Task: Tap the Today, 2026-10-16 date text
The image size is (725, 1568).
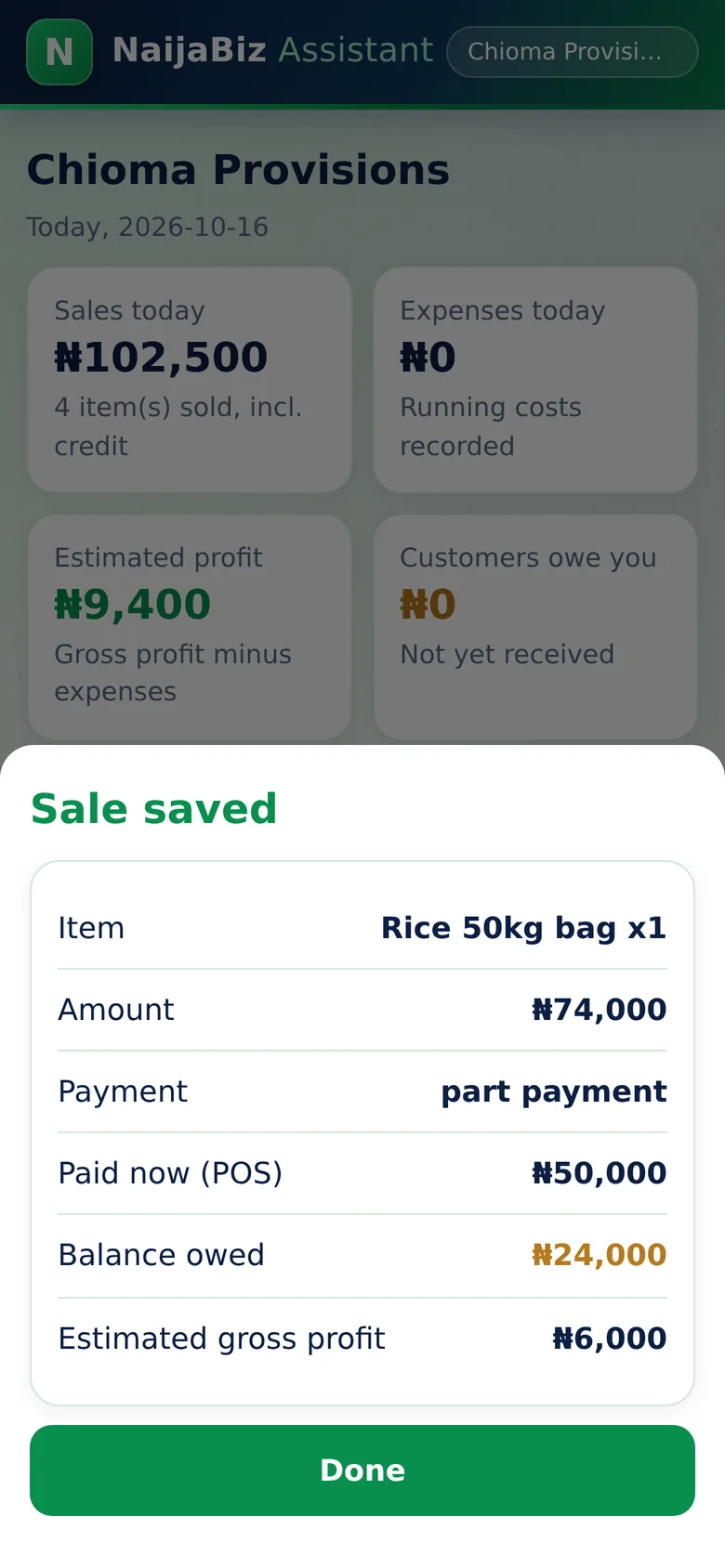Action: tap(147, 227)
